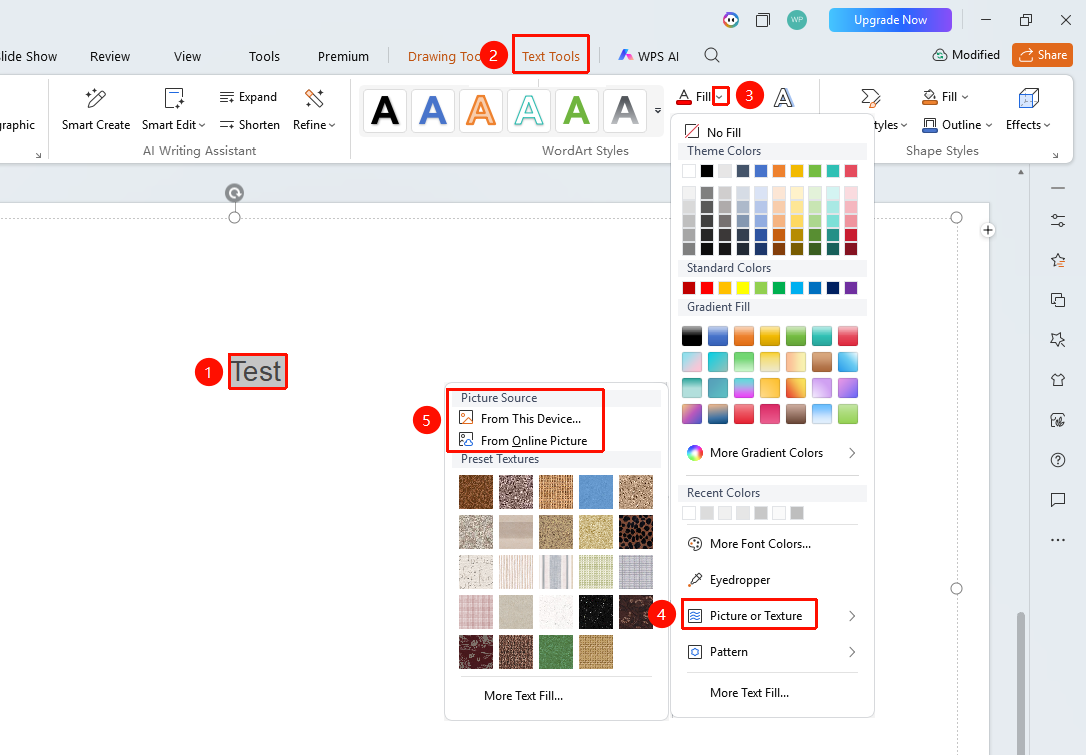
Task: Choose From This Device picture source
Action: [x=521, y=418]
